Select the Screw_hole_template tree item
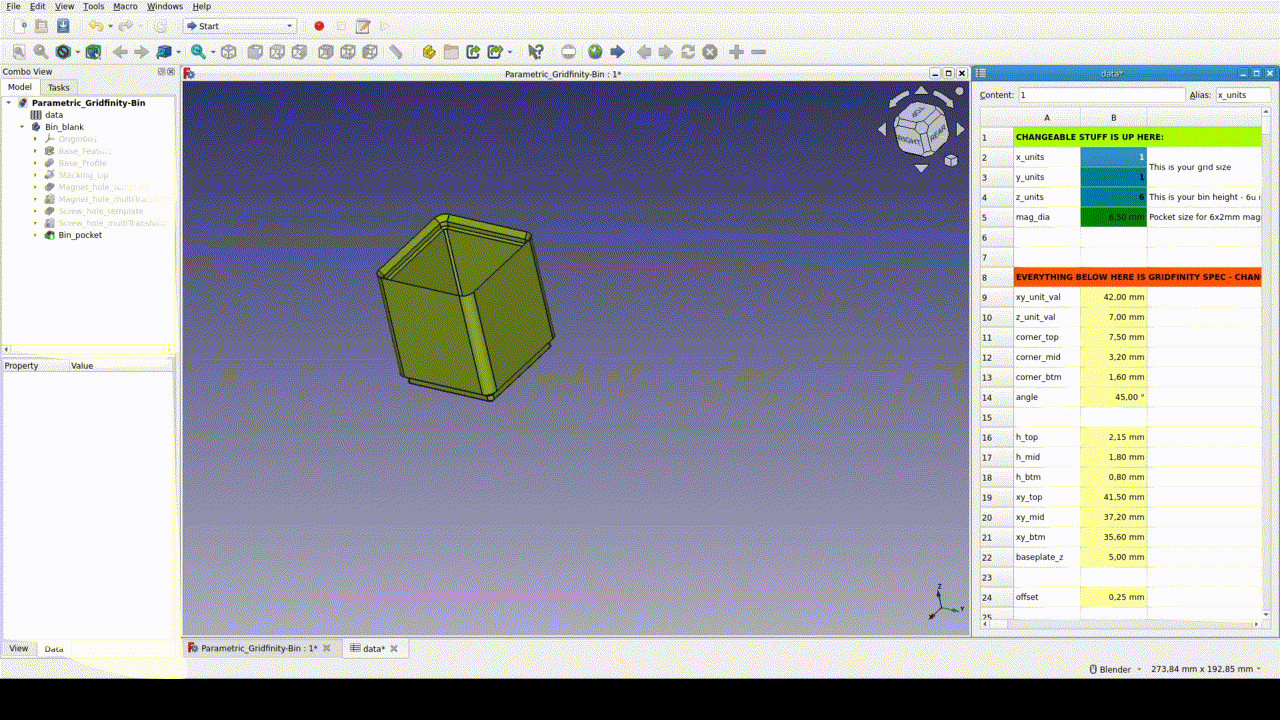This screenshot has height=720, width=1280. 100,211
